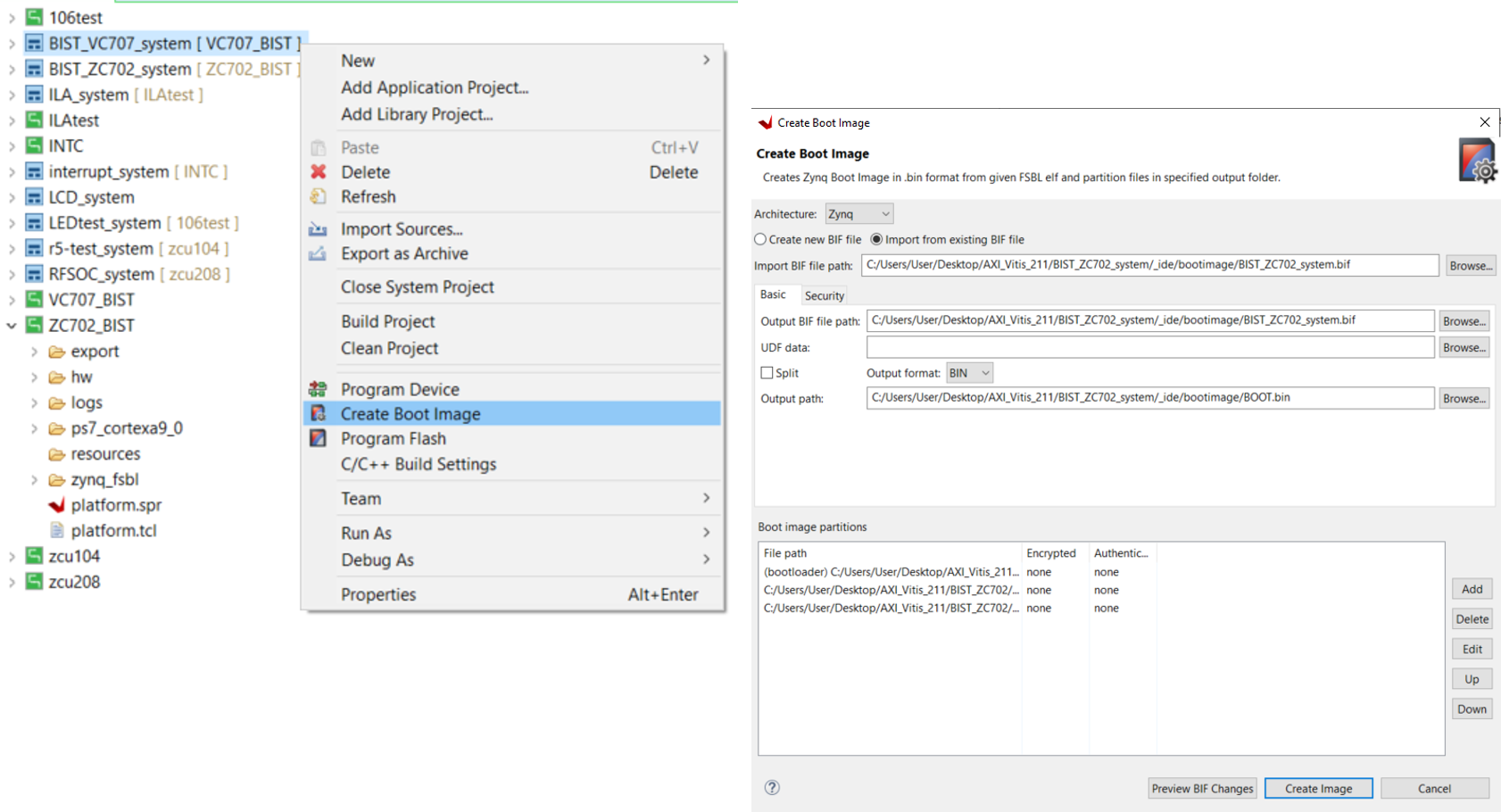Viewport: 1501px width, 812px height.
Task: Click the Down partition button
Action: point(1472,709)
